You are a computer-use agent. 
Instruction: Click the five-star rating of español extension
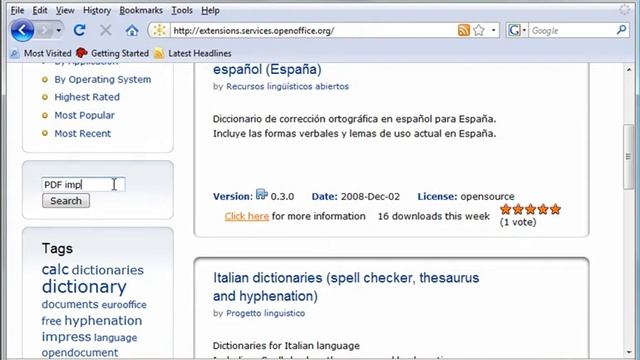[530, 209]
